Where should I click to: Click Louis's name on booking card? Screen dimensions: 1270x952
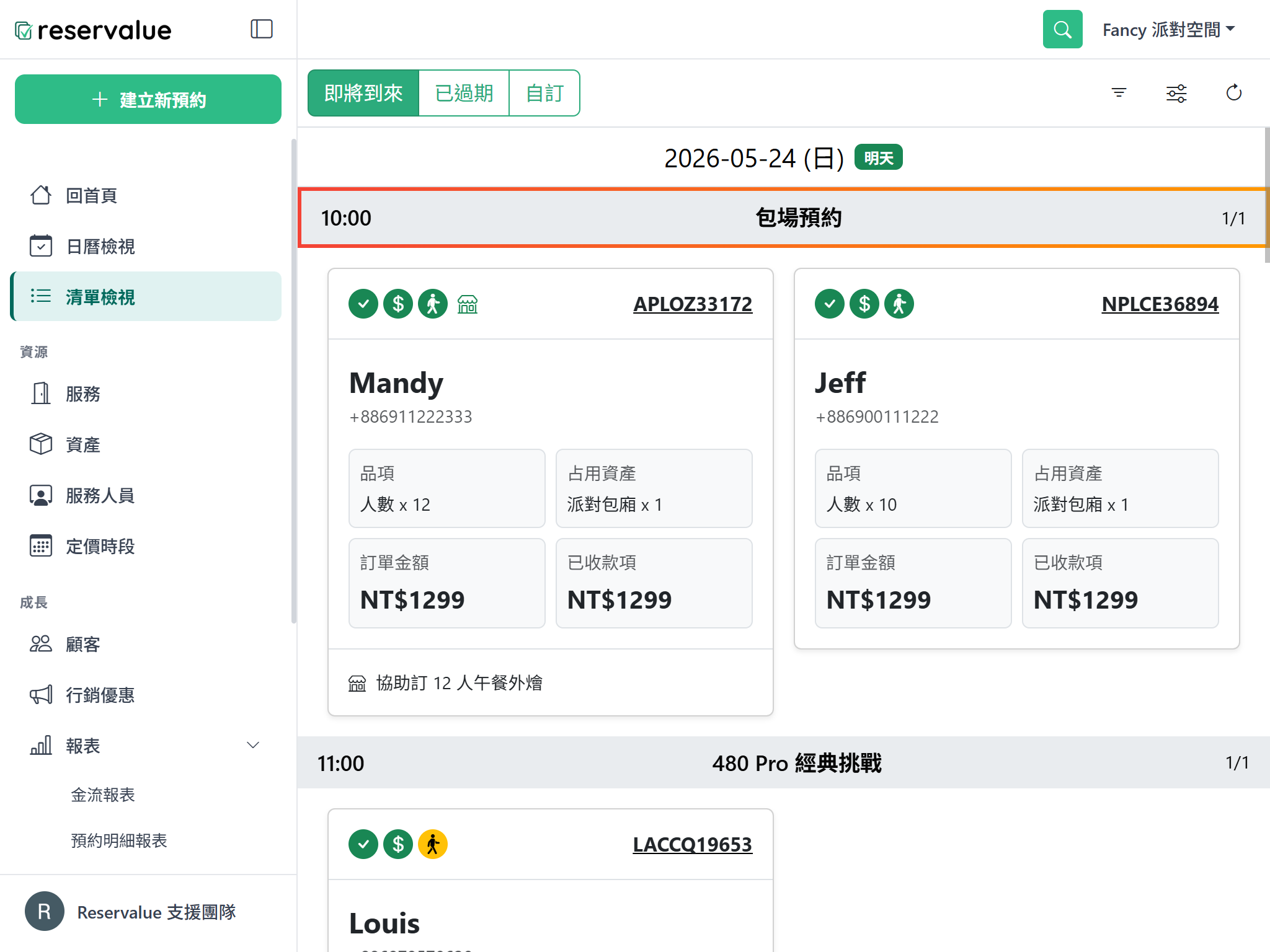pos(384,923)
